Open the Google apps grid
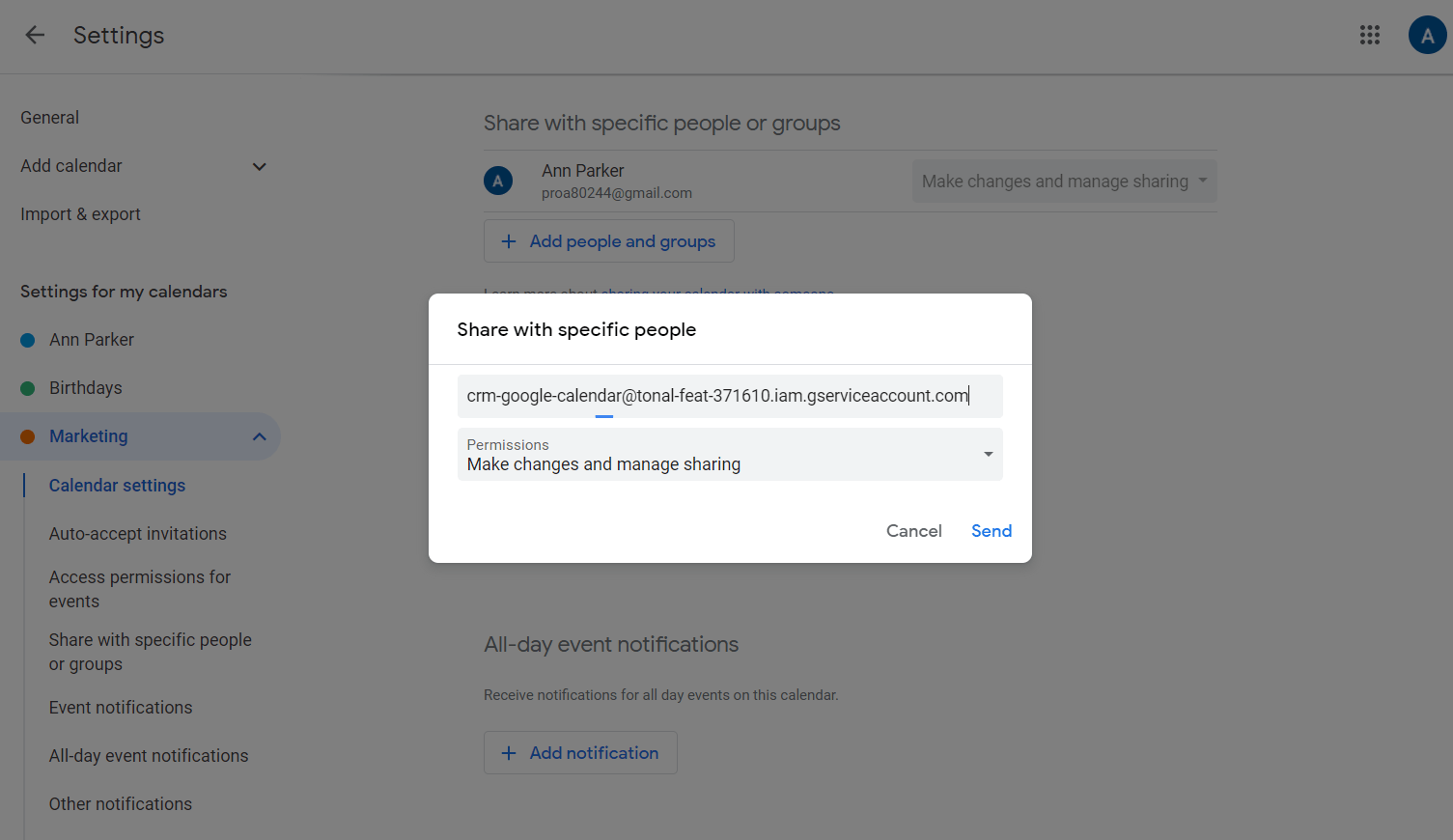Image resolution: width=1453 pixels, height=840 pixels. tap(1369, 36)
